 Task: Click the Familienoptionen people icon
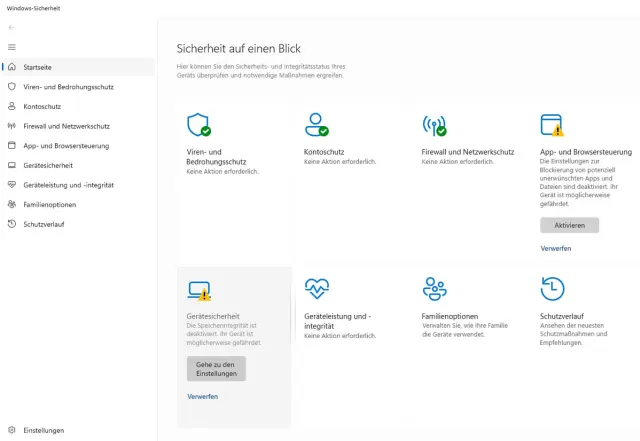434,289
